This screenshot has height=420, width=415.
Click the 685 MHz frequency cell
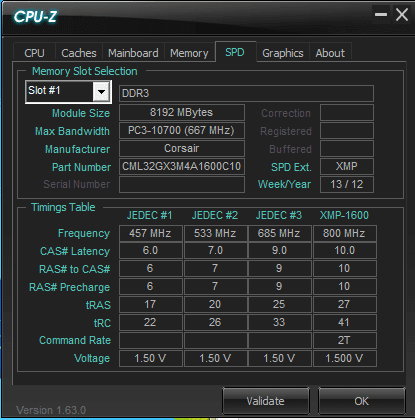pyautogui.click(x=279, y=233)
